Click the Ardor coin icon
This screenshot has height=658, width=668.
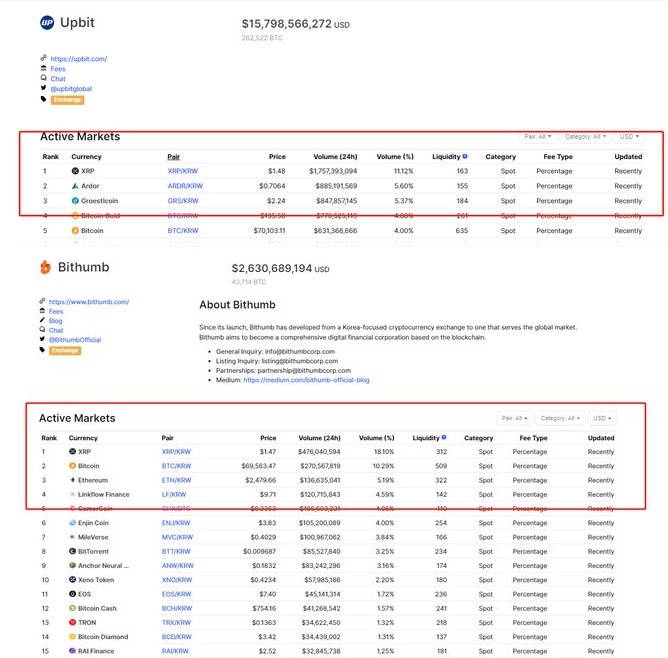[75, 186]
